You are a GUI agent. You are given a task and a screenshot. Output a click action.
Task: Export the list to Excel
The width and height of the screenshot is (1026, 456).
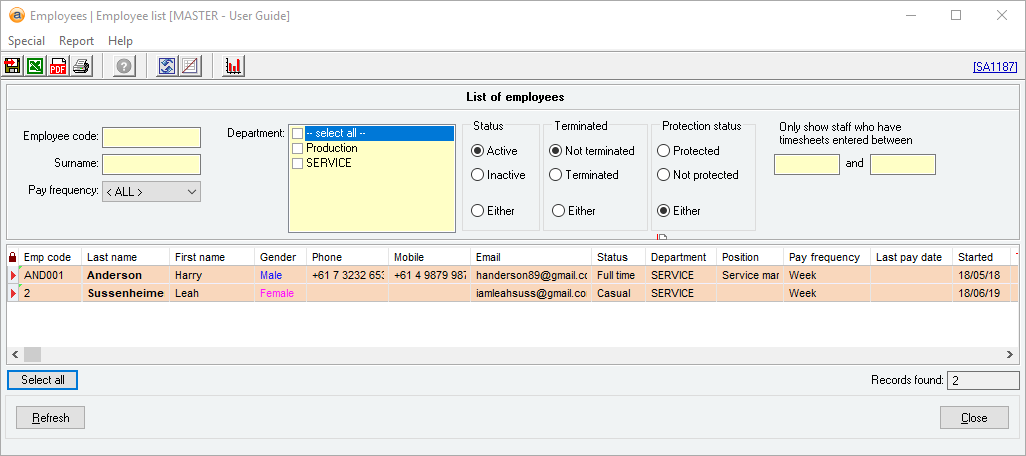click(x=35, y=67)
